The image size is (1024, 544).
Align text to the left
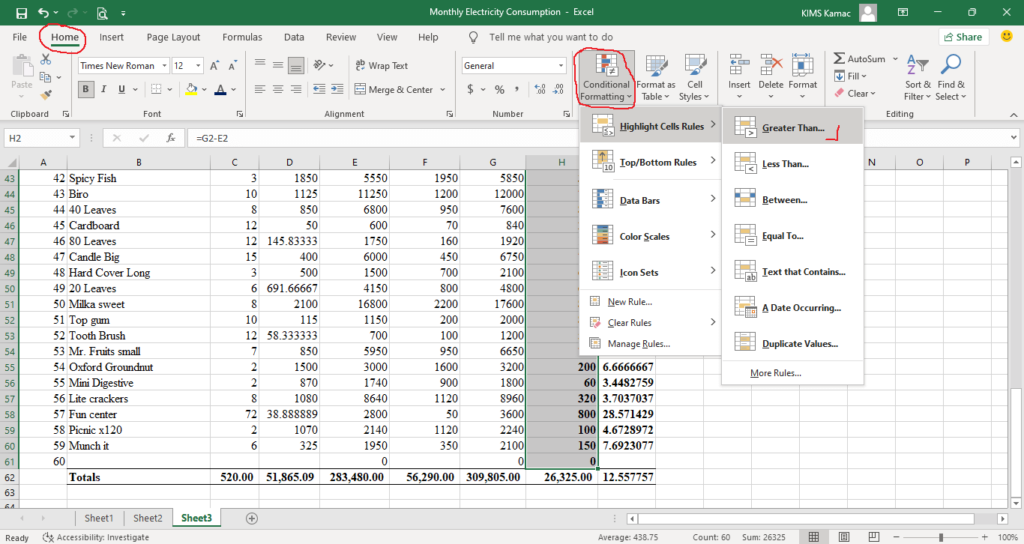[x=260, y=89]
